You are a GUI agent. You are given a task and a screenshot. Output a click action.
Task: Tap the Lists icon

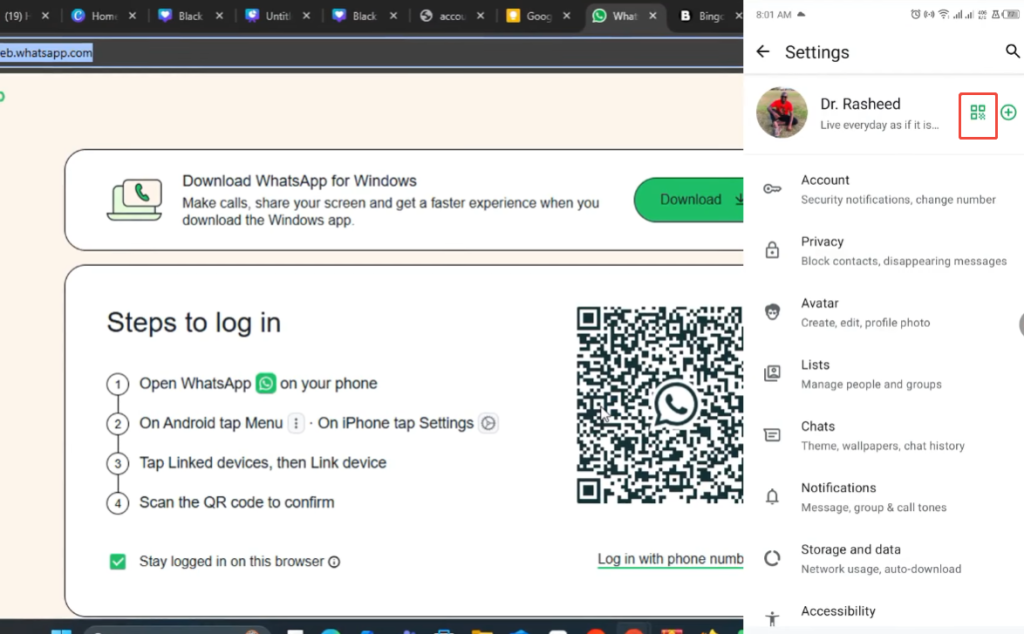point(772,373)
